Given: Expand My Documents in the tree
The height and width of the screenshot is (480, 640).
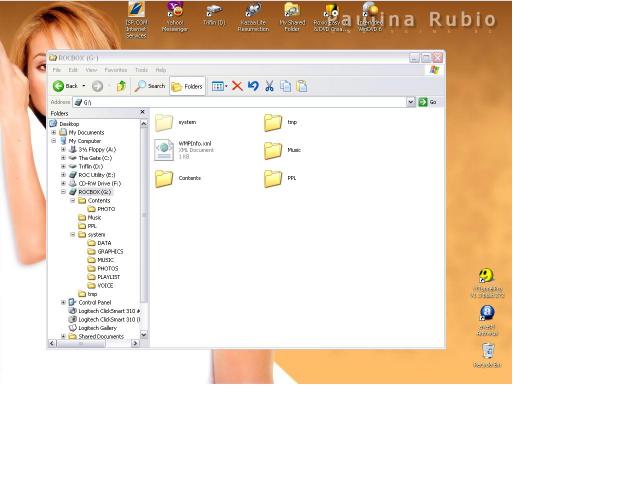Looking at the screenshot, I should (53, 133).
